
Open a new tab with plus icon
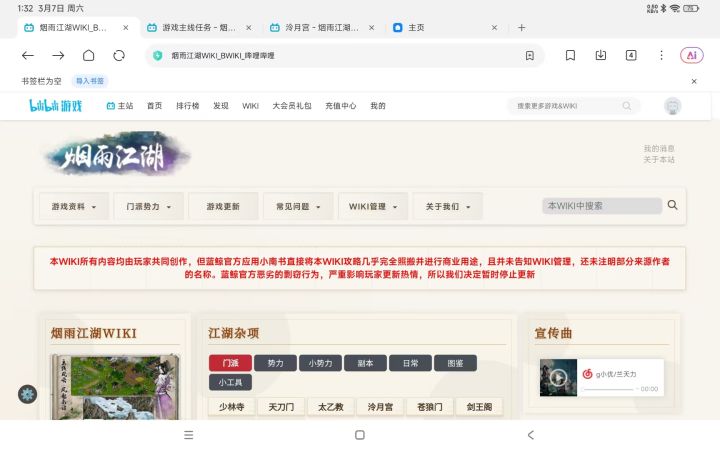(522, 28)
